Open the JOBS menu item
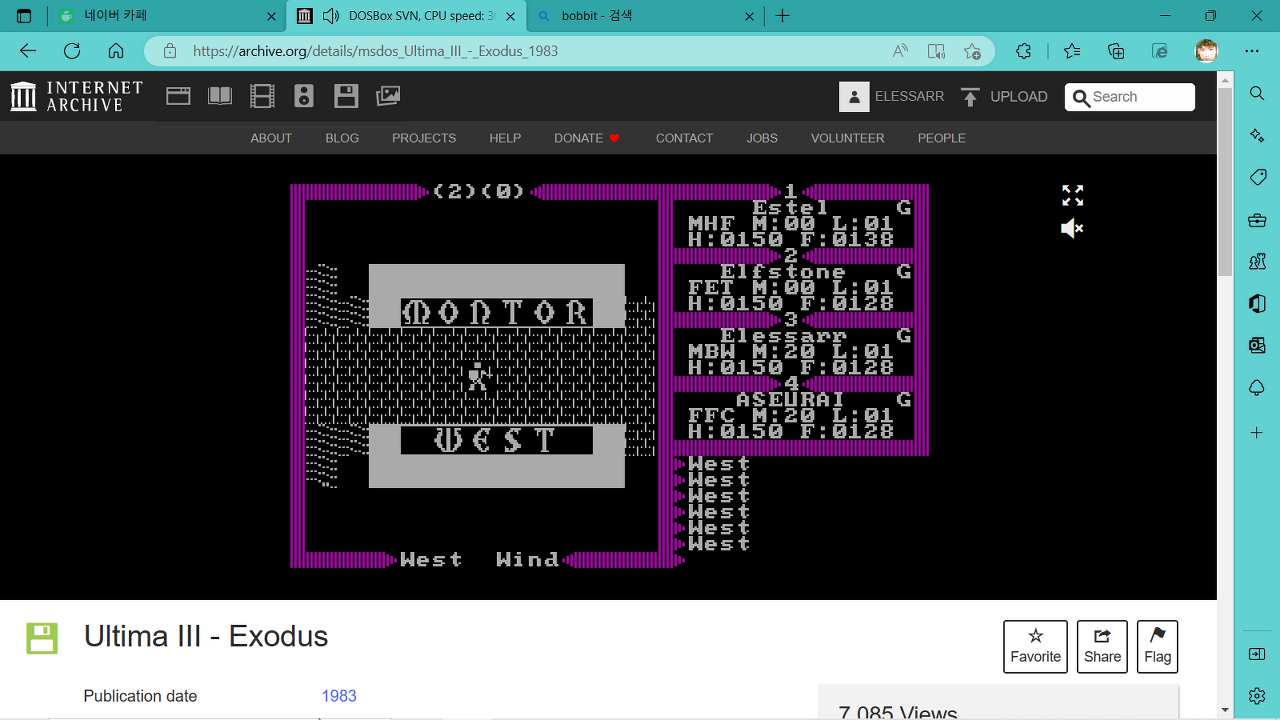 (x=762, y=138)
